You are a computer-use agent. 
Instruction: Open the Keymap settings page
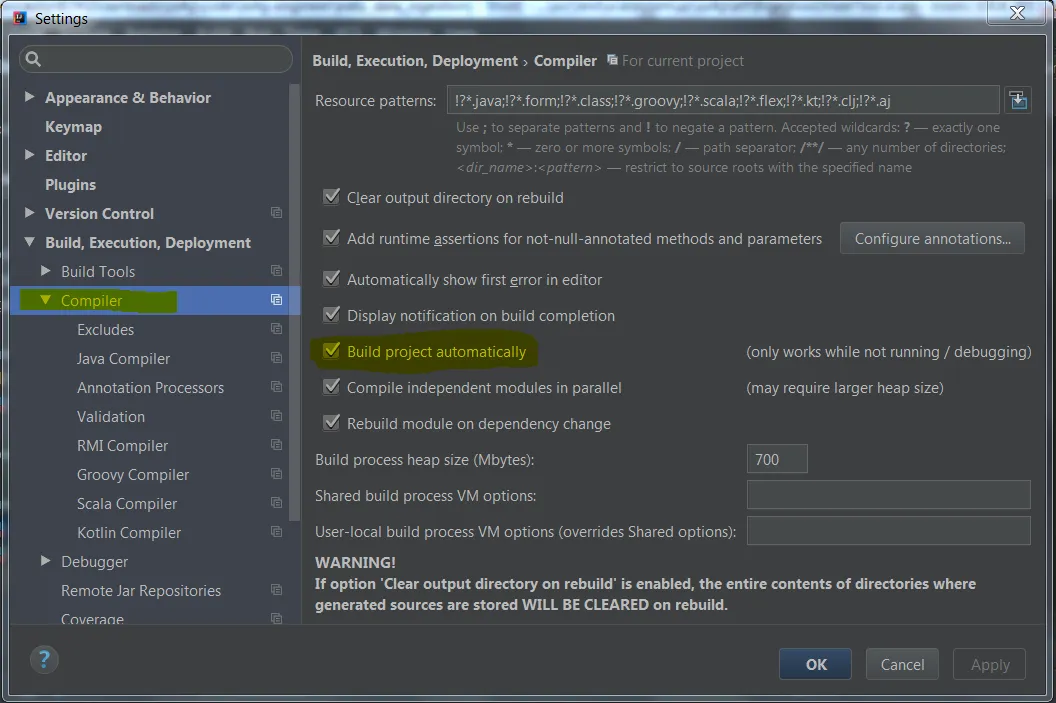point(73,127)
